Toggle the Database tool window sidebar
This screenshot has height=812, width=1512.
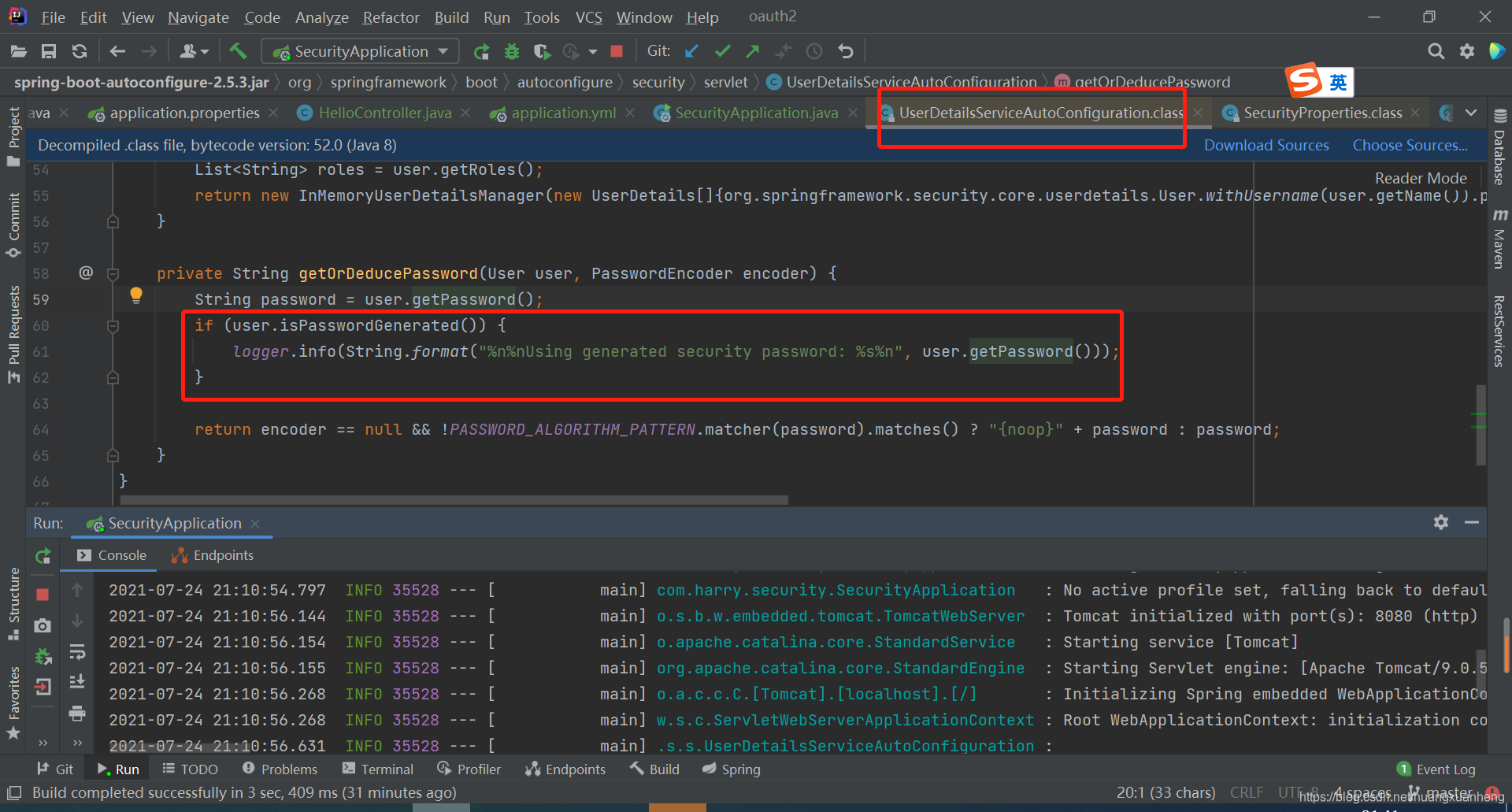tap(1499, 147)
